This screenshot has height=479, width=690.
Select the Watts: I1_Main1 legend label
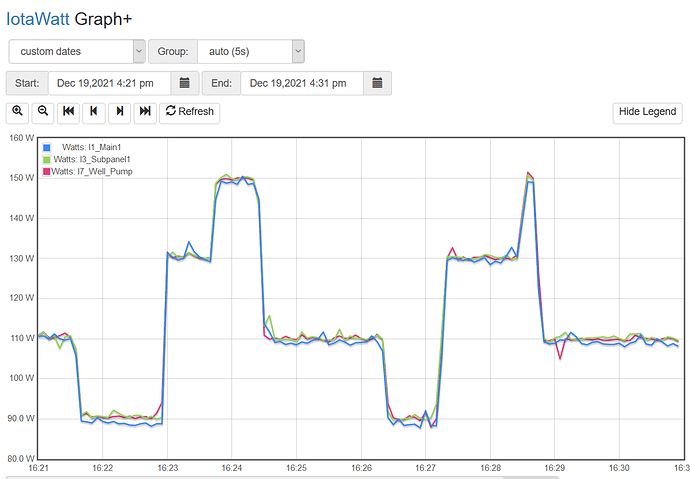click(92, 147)
